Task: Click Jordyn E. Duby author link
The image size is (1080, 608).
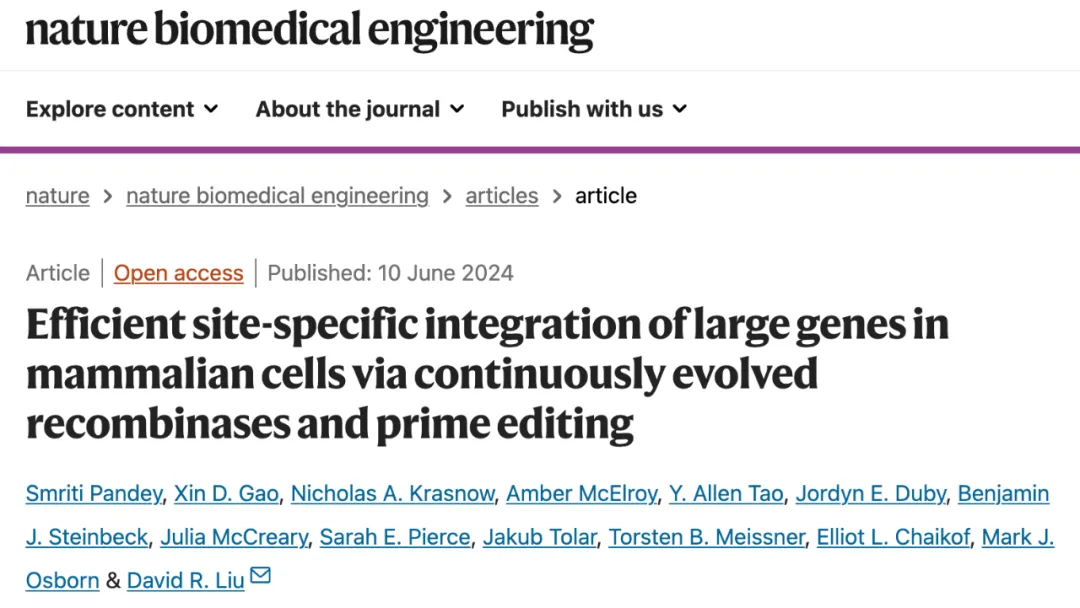Action: coord(870,493)
